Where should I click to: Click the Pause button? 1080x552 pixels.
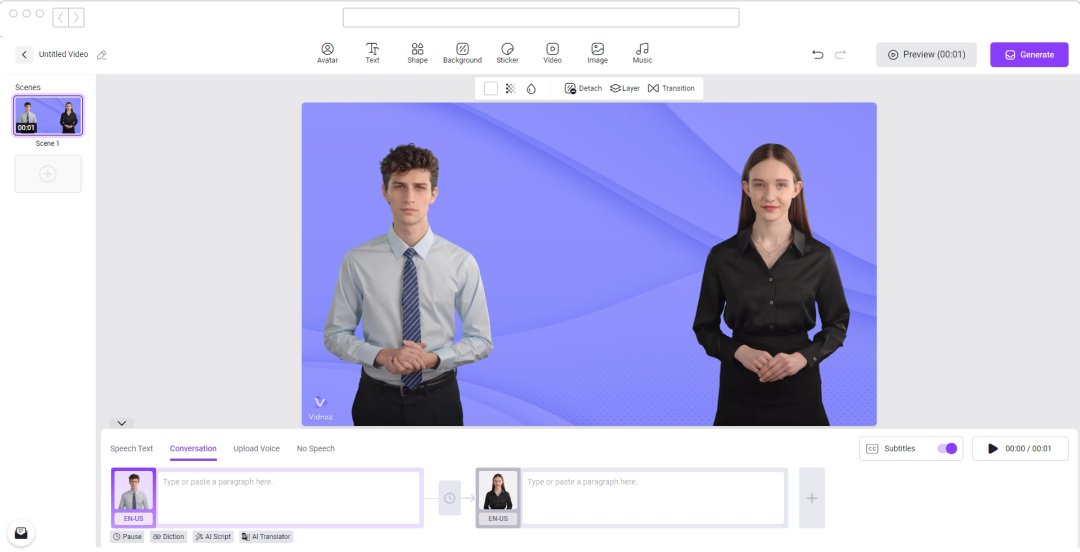(127, 537)
